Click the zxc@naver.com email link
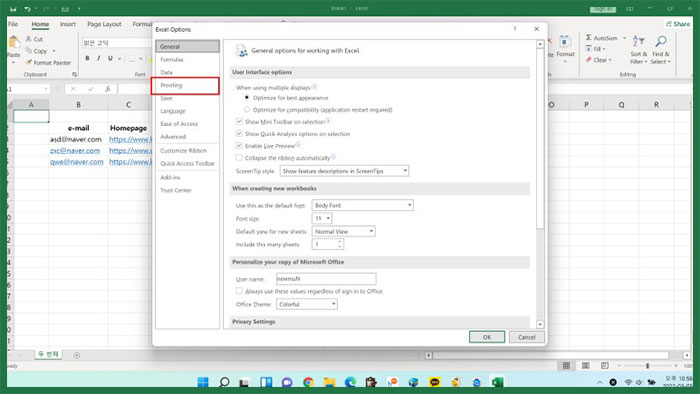Image resolution: width=700 pixels, height=394 pixels. coord(75,151)
